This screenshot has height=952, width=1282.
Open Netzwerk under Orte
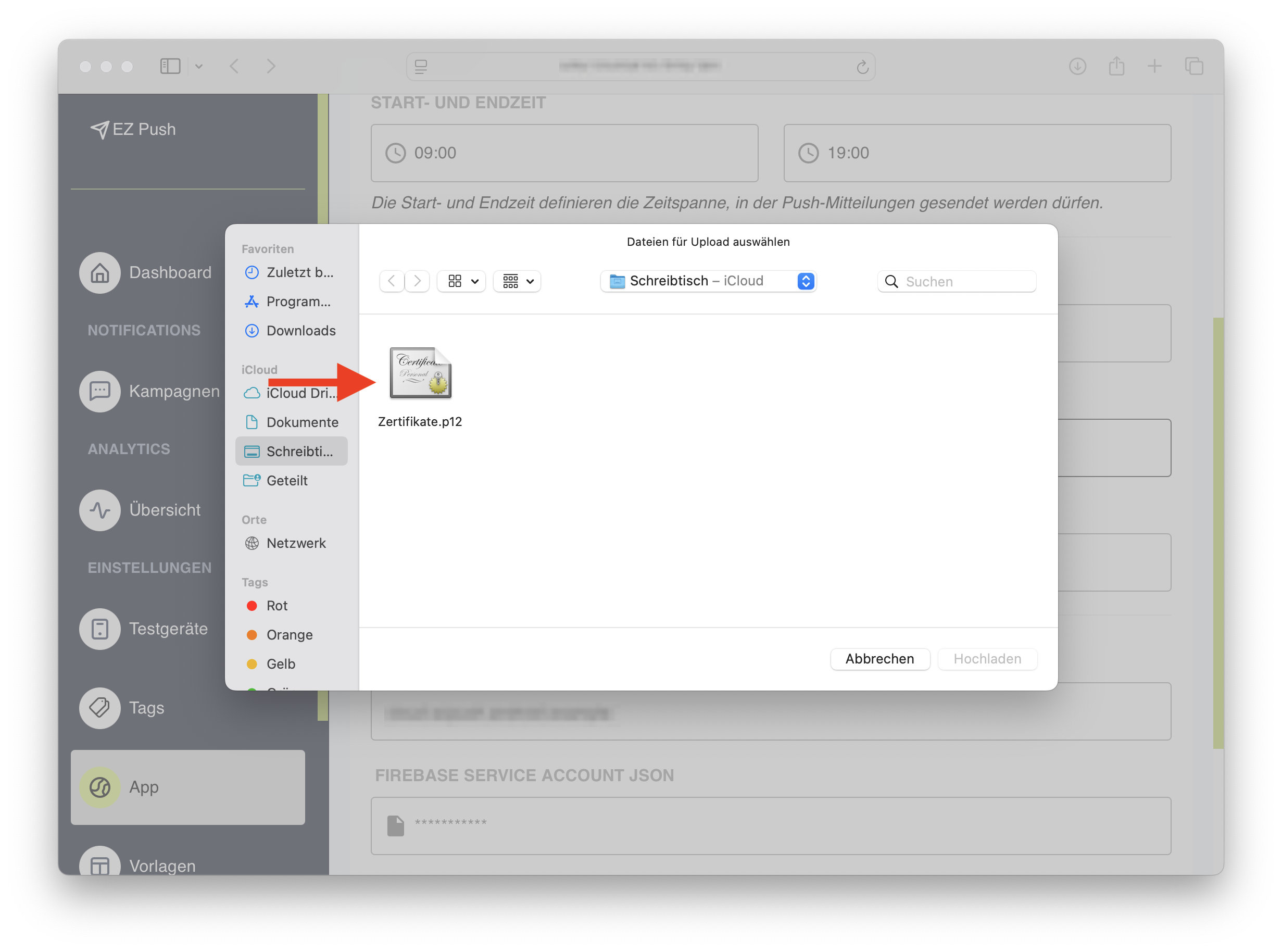click(291, 543)
